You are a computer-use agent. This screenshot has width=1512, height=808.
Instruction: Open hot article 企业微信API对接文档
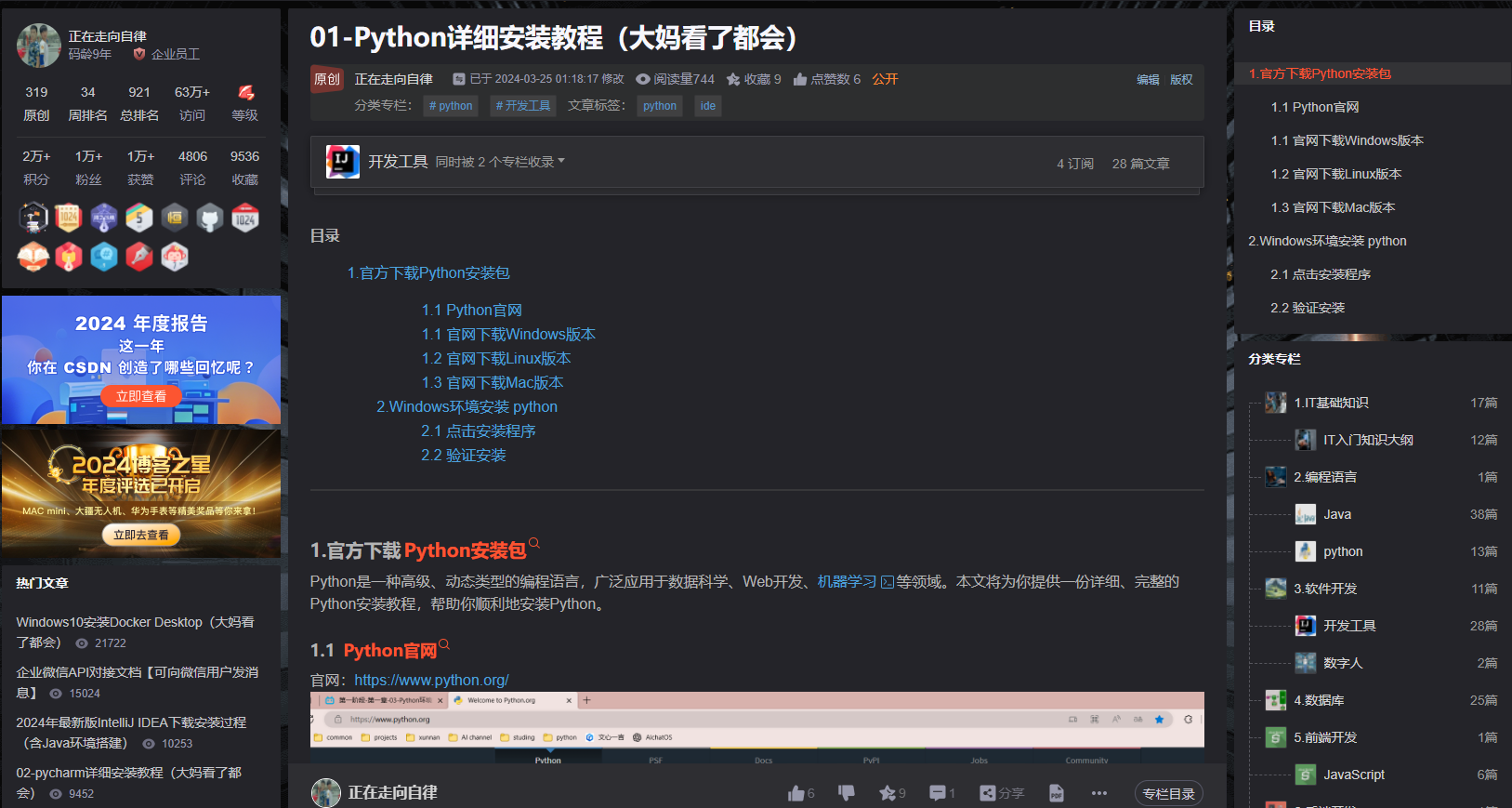click(137, 682)
